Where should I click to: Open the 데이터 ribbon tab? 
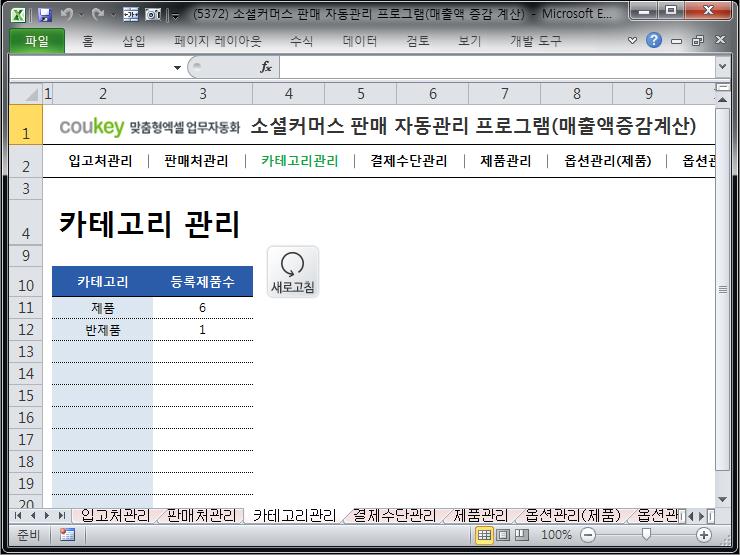pyautogui.click(x=360, y=41)
